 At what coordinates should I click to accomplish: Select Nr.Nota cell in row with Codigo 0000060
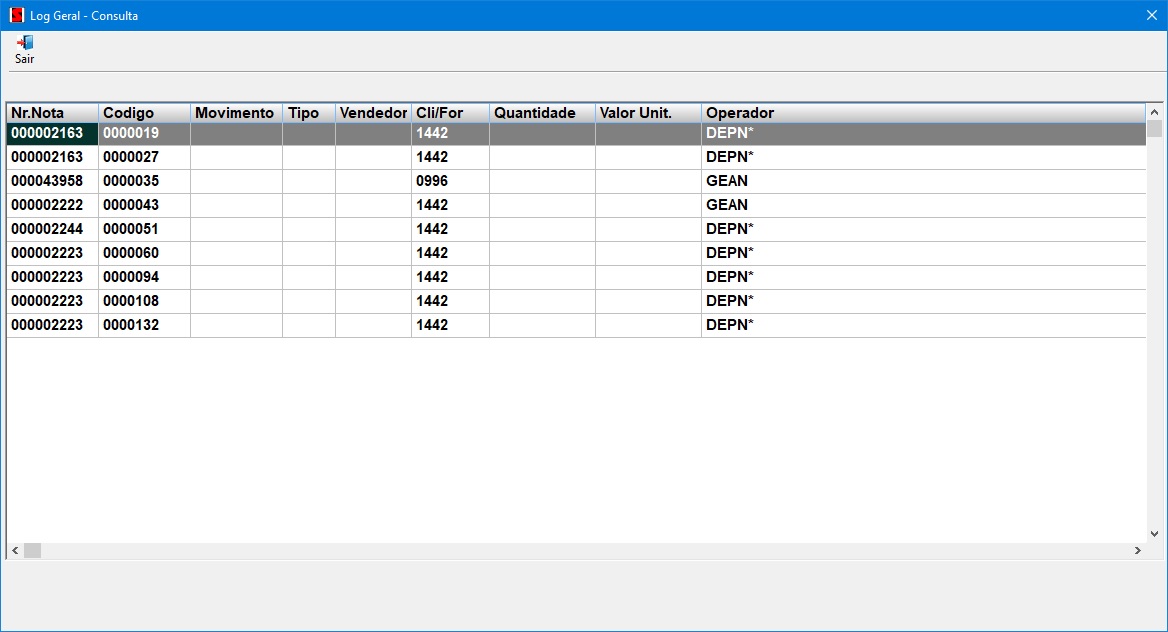[x=52, y=253]
